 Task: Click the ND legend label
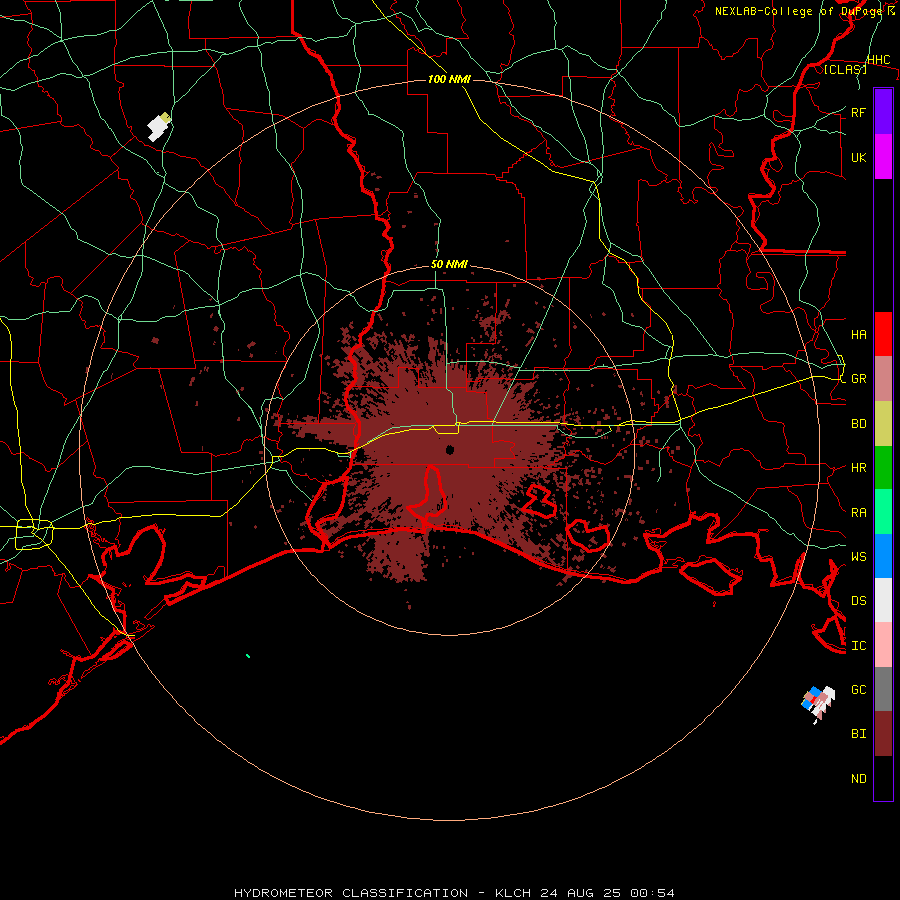point(858,778)
